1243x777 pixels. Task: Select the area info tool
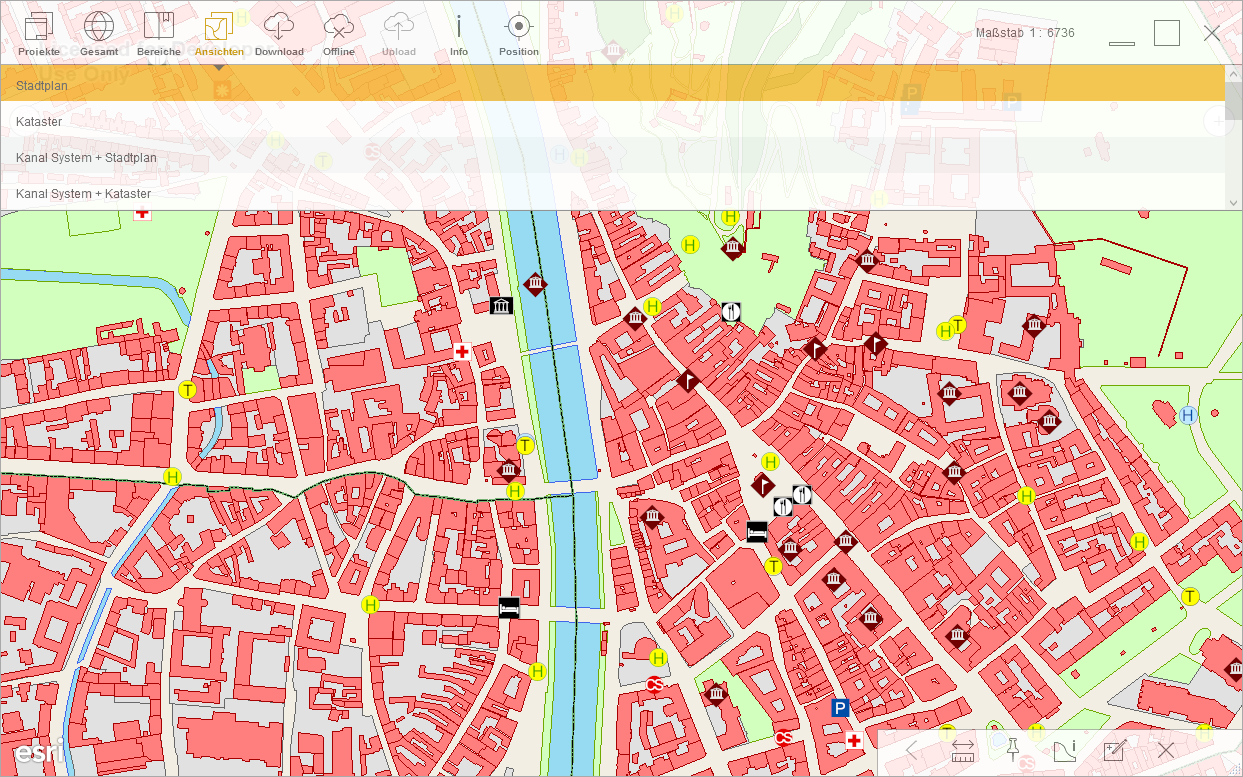pos(1064,749)
